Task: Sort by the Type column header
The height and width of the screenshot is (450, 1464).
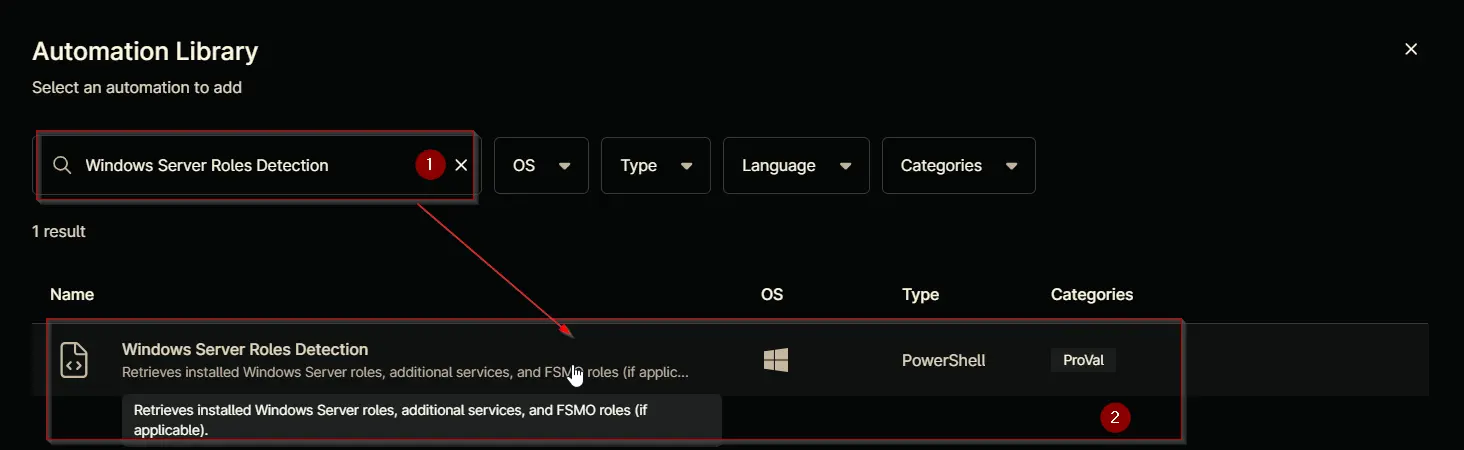Action: coord(921,294)
